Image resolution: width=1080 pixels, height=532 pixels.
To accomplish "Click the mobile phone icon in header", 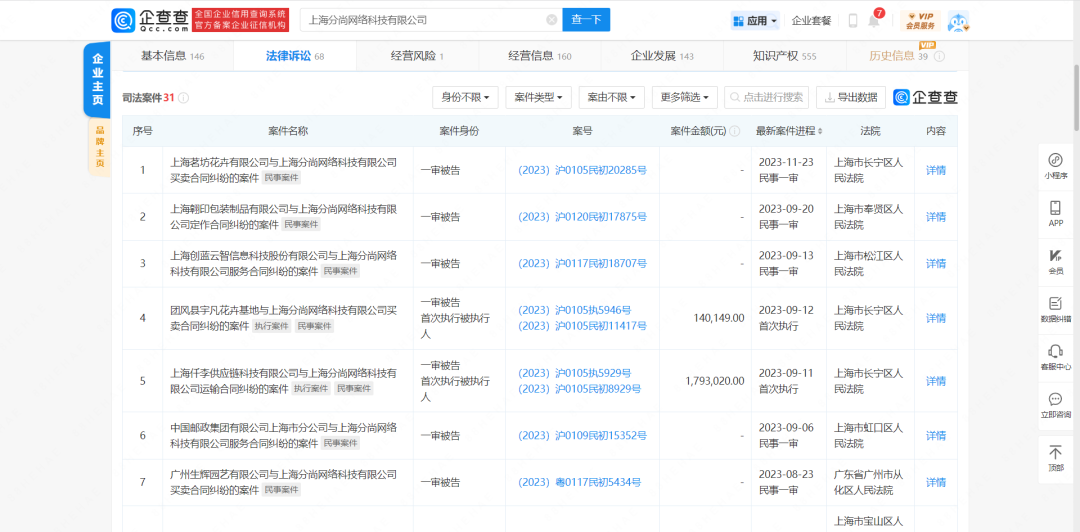I will coord(853,21).
